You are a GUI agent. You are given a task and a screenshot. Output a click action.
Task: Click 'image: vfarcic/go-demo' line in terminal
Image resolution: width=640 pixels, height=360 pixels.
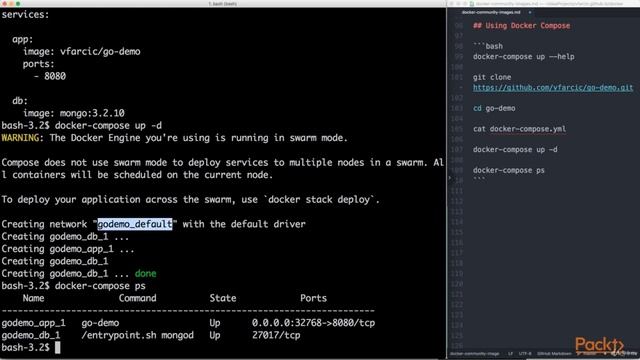[82, 51]
